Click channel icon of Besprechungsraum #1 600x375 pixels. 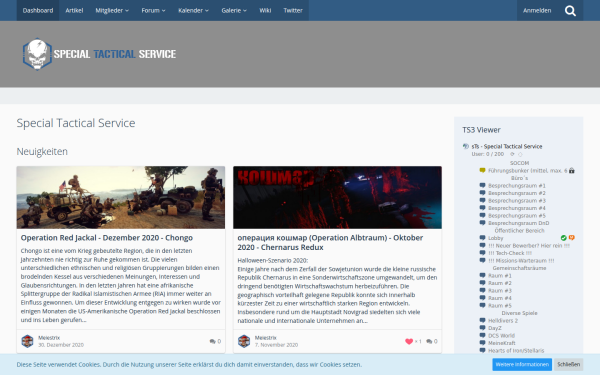[x=483, y=185]
